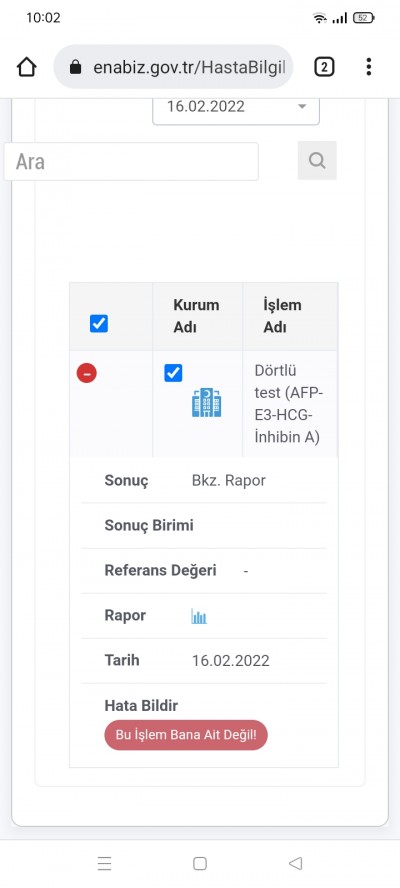Tap the lock icon in address bar
400x888 pixels.
[75, 68]
